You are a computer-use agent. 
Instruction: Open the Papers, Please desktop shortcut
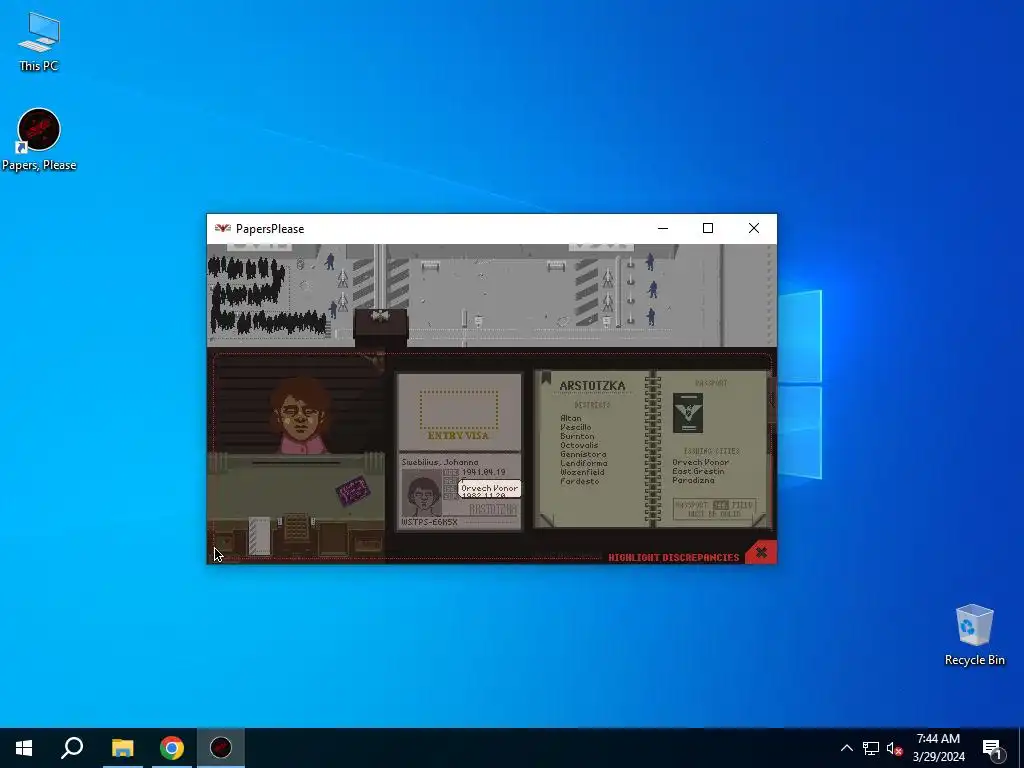pos(39,140)
